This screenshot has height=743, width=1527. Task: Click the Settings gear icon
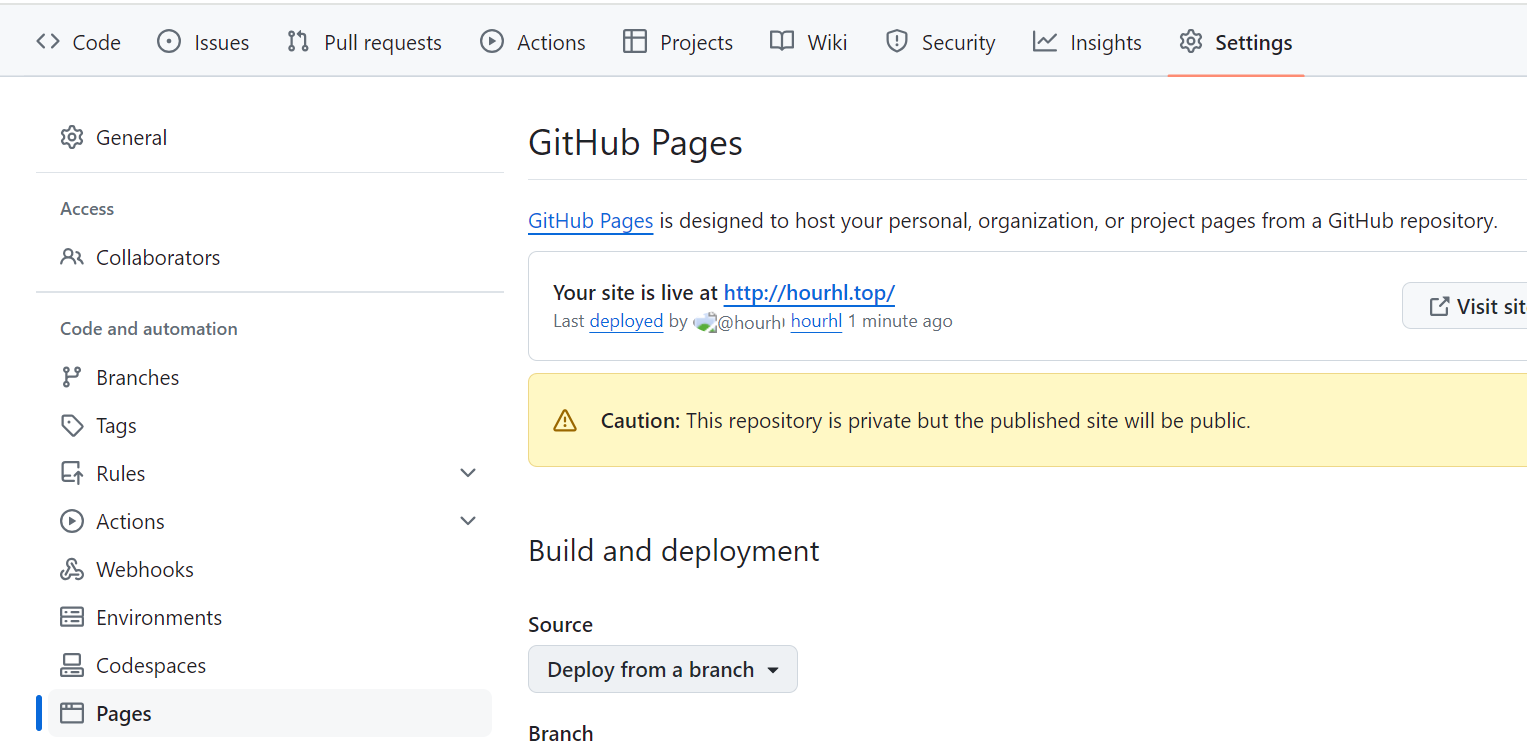coord(1190,41)
